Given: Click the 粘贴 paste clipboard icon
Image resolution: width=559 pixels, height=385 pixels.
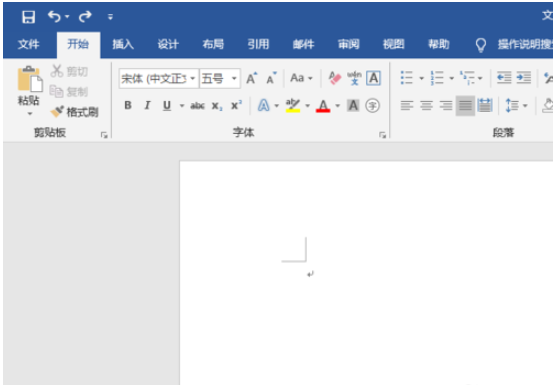Looking at the screenshot, I should pyautogui.click(x=29, y=79).
